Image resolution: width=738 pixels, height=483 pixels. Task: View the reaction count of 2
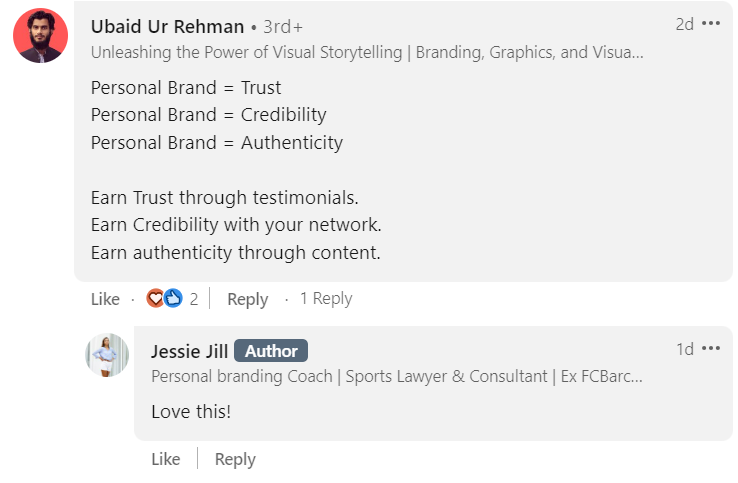pyautogui.click(x=194, y=298)
